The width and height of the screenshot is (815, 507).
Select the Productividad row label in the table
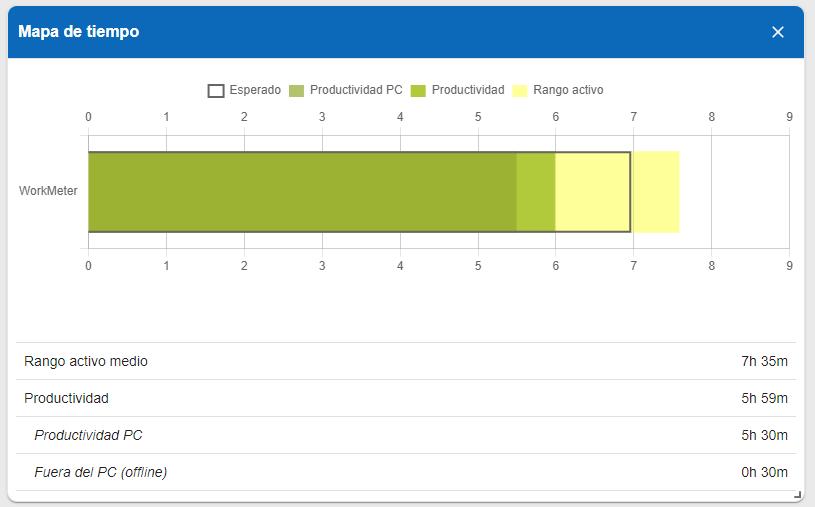coord(66,398)
